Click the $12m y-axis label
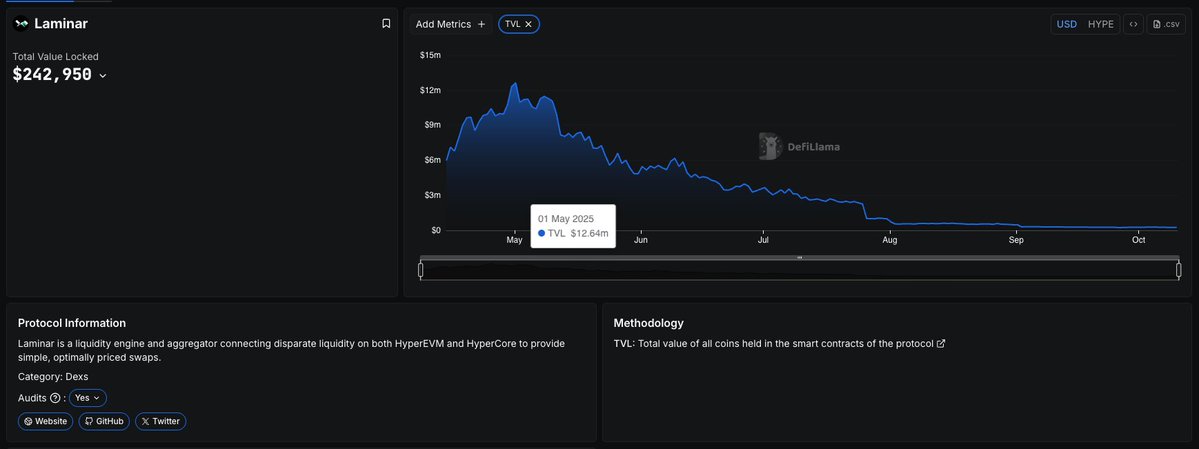The height and width of the screenshot is (449, 1199). [431, 90]
